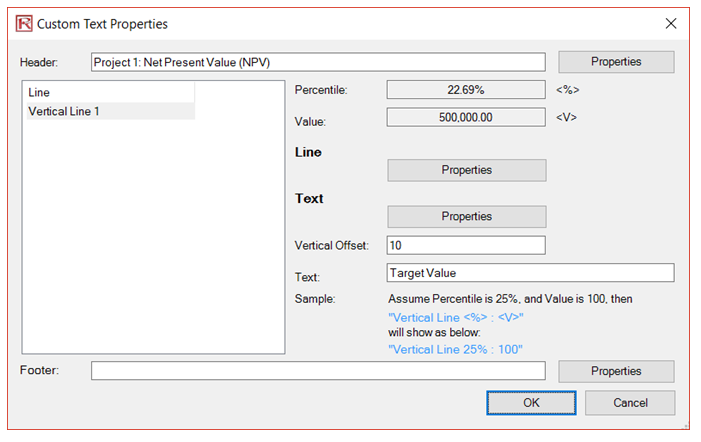This screenshot has width=701, height=442.
Task: Select Vertical Line 1 in the list
Action: click(x=110, y=111)
